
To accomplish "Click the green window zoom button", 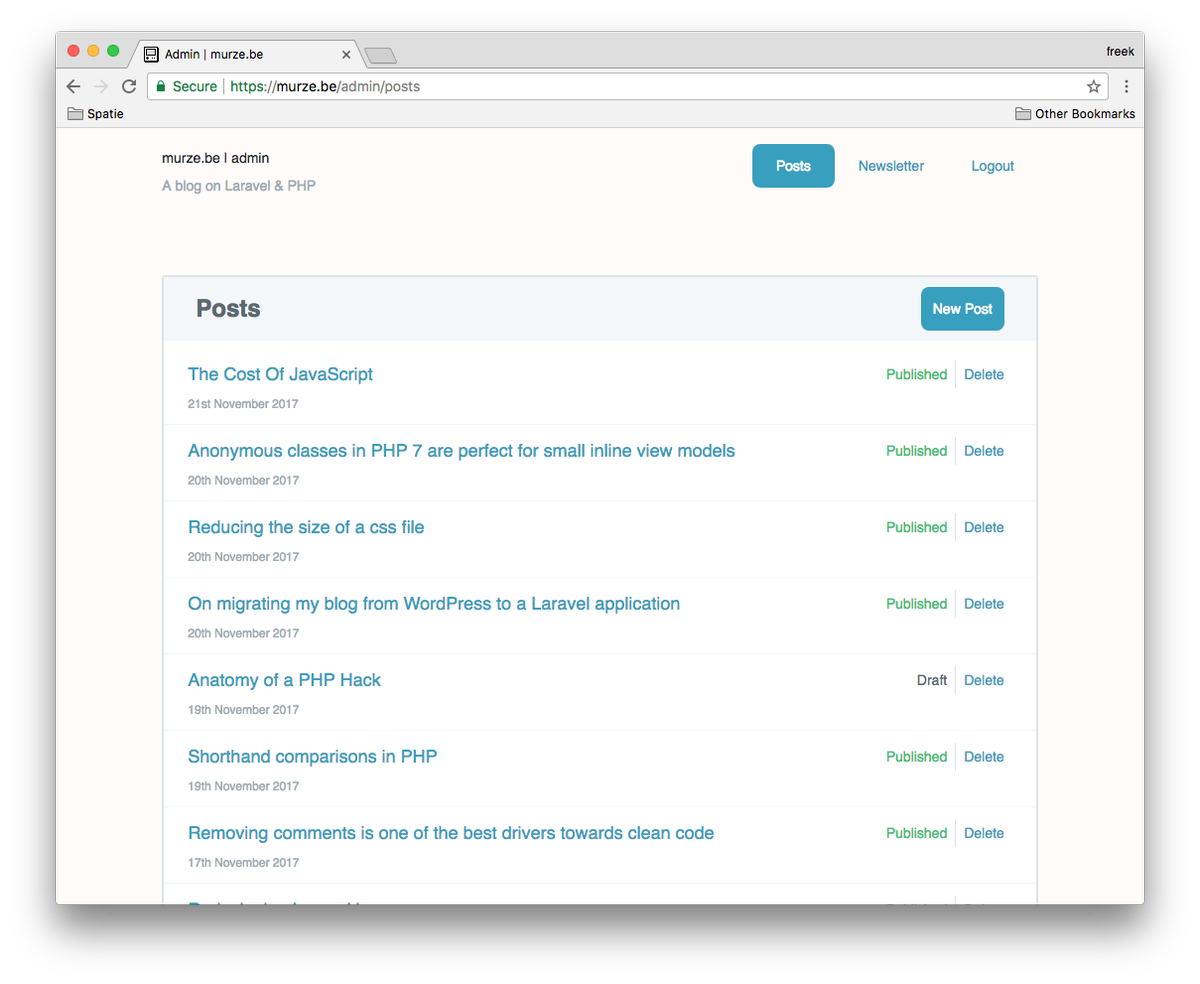I will click(113, 51).
